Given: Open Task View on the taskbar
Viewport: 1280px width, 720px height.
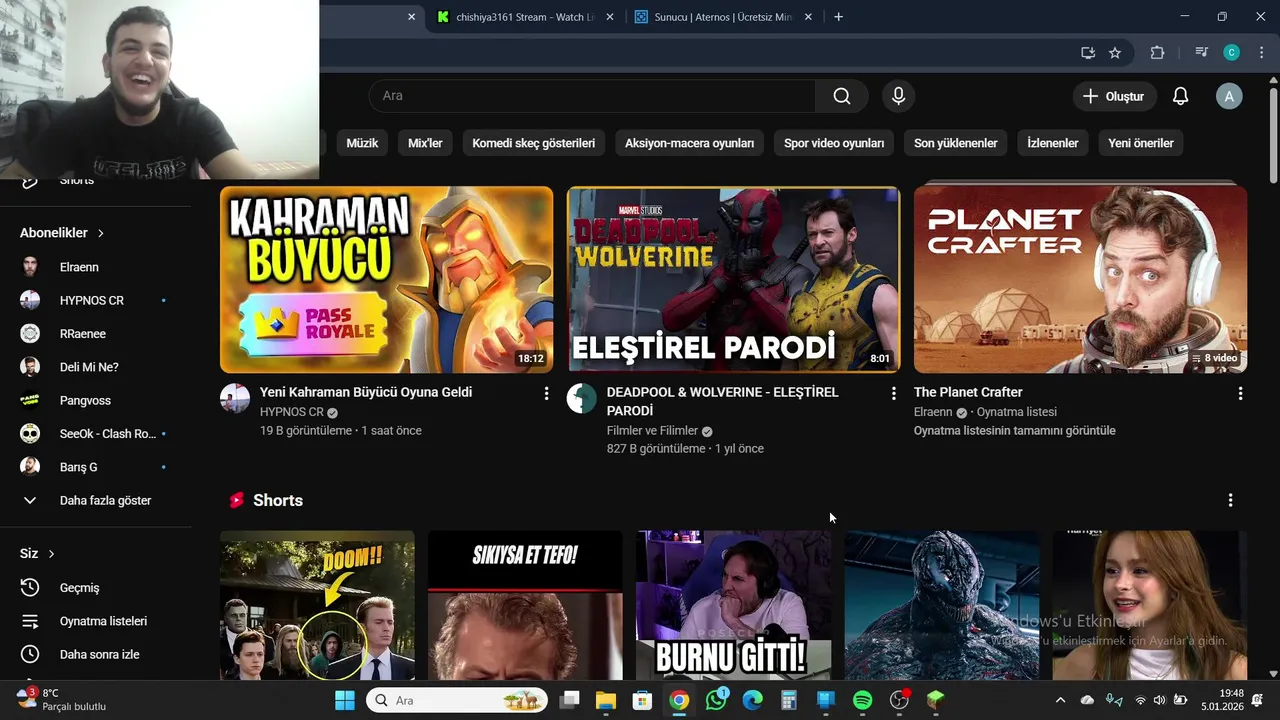Looking at the screenshot, I should click(x=569, y=700).
